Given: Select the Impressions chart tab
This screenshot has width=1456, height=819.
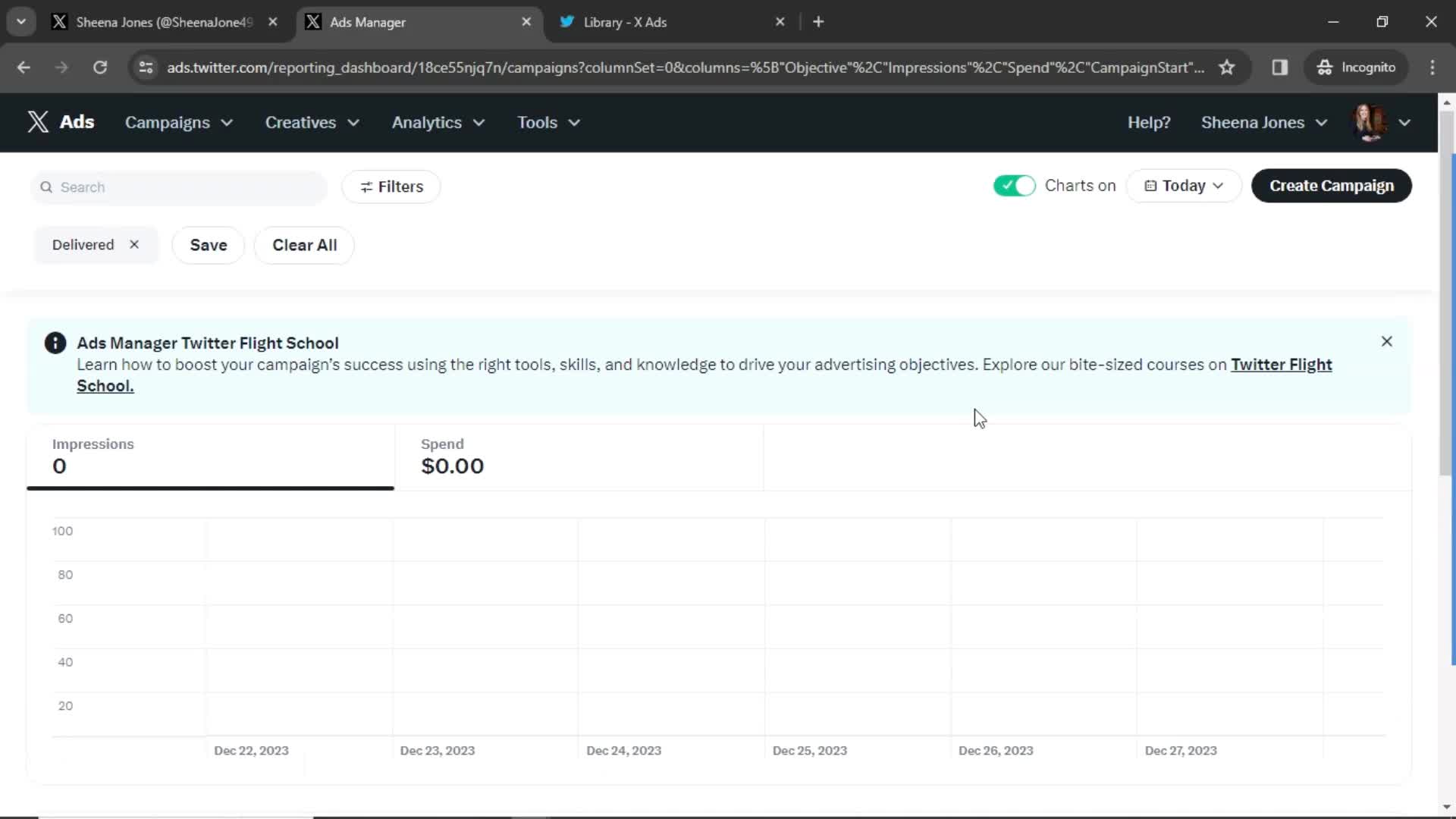Looking at the screenshot, I should (x=210, y=457).
